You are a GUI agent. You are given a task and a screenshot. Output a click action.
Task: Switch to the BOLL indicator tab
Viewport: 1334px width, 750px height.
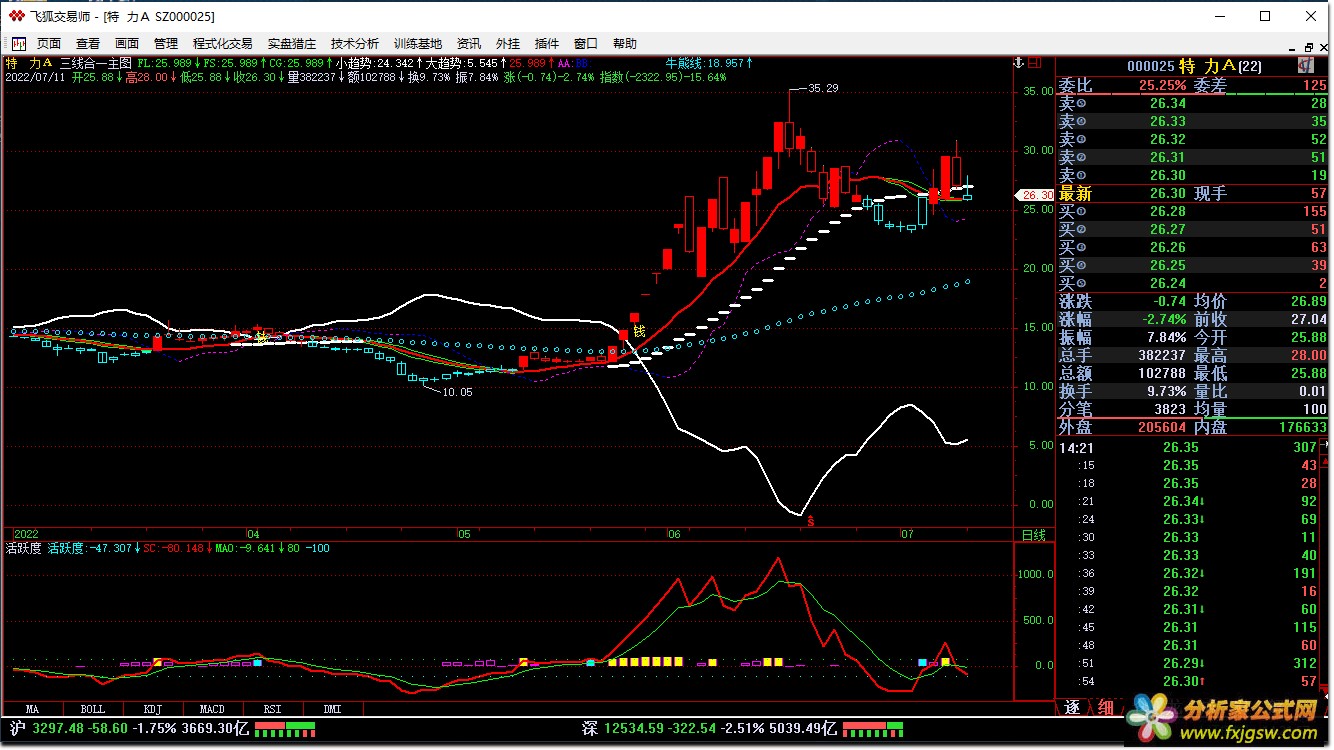click(92, 709)
